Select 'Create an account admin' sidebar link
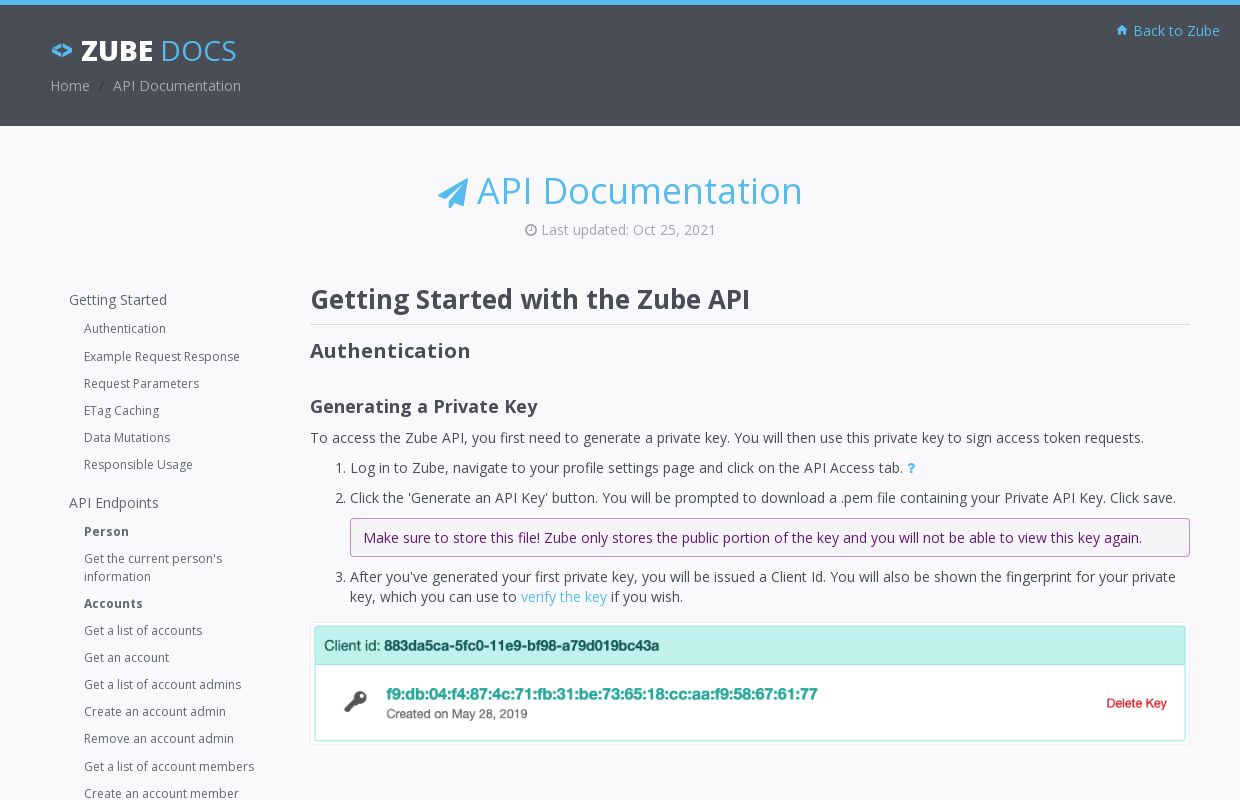The width and height of the screenshot is (1240, 800). click(155, 711)
